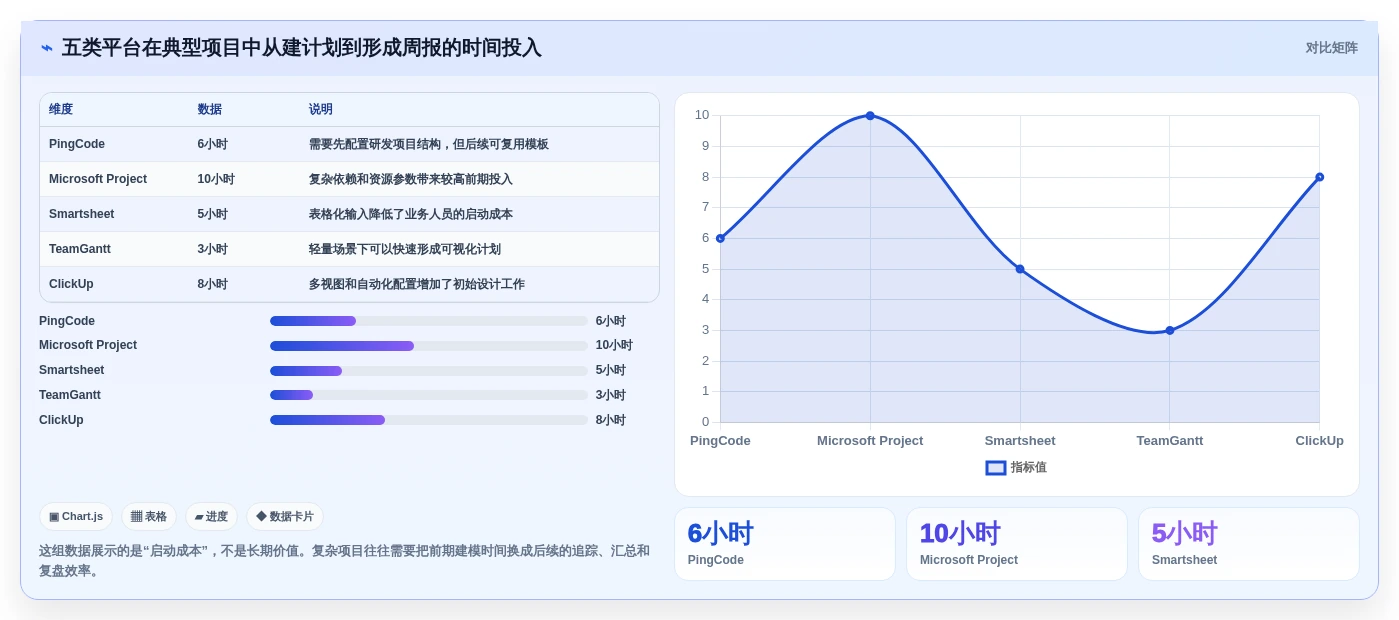Screen dimensions: 1399x620
Task: Click the chart peak point at Microsoft Project
Action: pos(870,116)
